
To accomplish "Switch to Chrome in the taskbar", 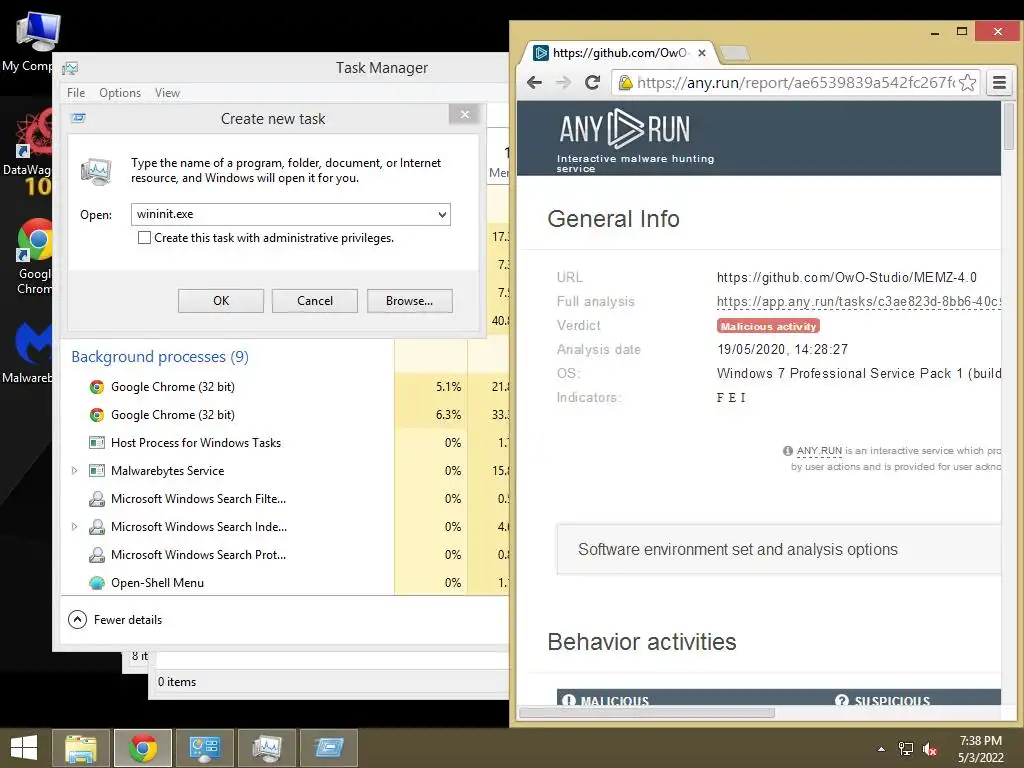I will [143, 748].
